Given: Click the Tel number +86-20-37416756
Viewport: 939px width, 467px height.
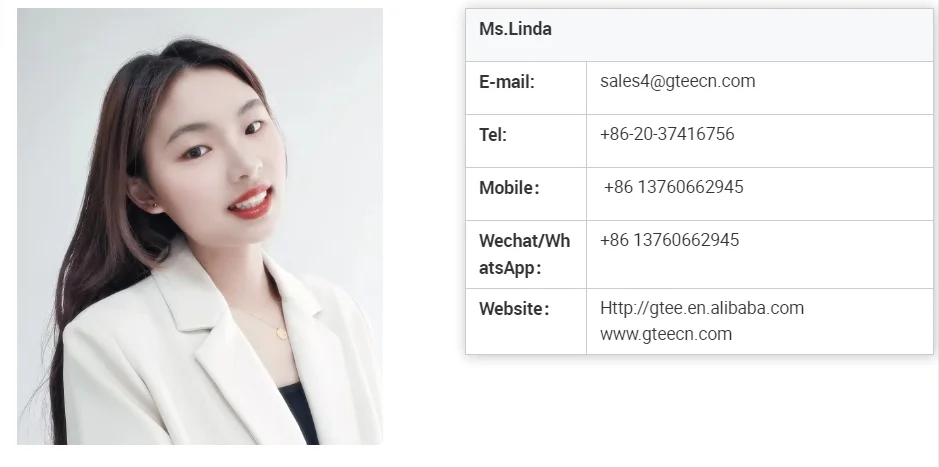Looking at the screenshot, I should (x=667, y=134).
